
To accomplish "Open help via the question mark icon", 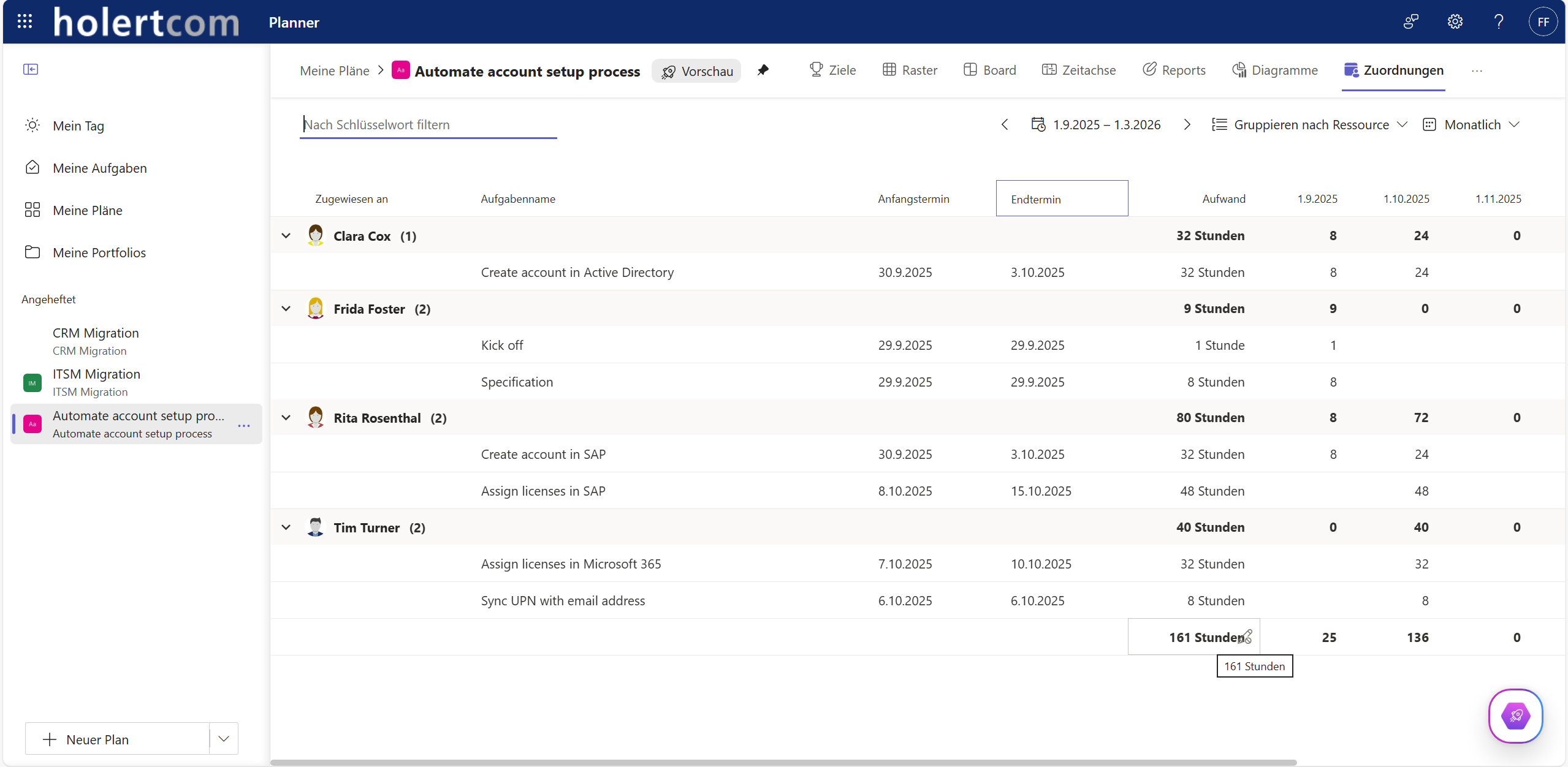I will click(x=1499, y=21).
